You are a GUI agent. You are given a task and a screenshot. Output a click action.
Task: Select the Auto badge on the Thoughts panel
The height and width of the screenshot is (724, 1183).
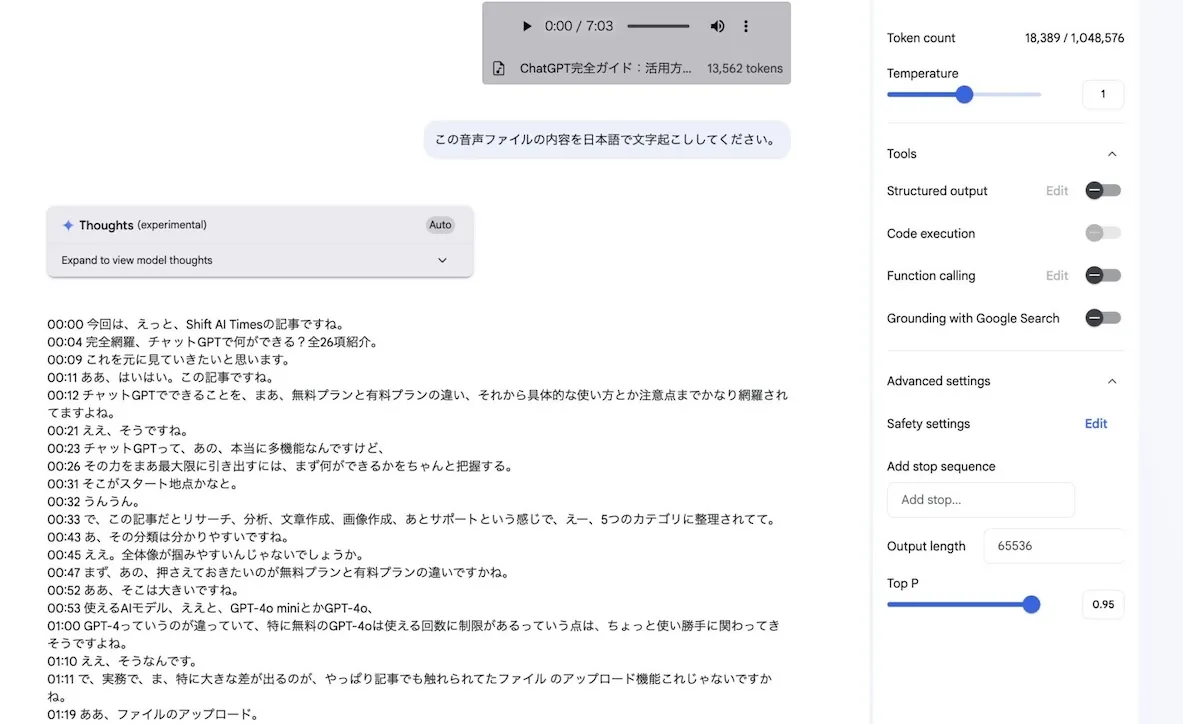pyautogui.click(x=440, y=224)
